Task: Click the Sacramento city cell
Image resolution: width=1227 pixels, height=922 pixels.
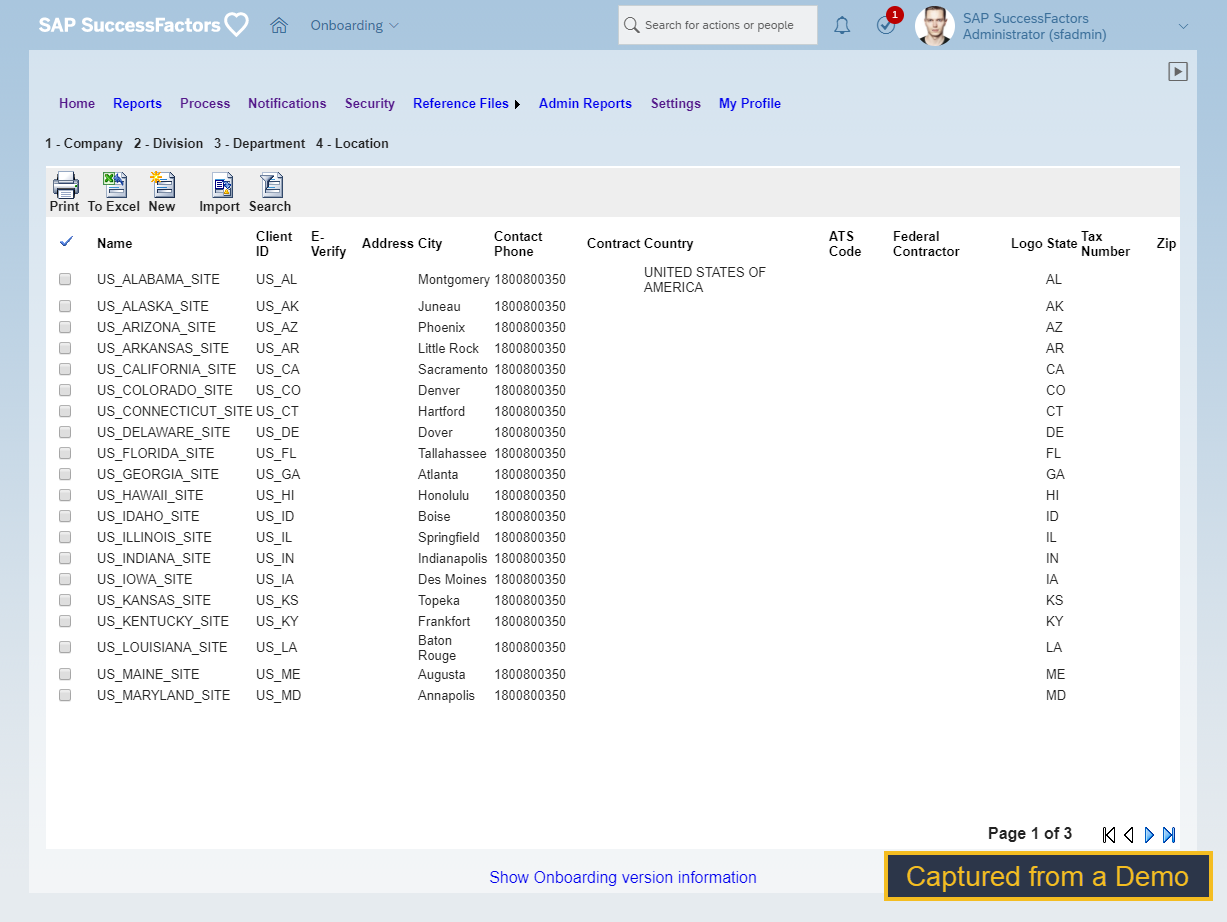Action: (453, 369)
